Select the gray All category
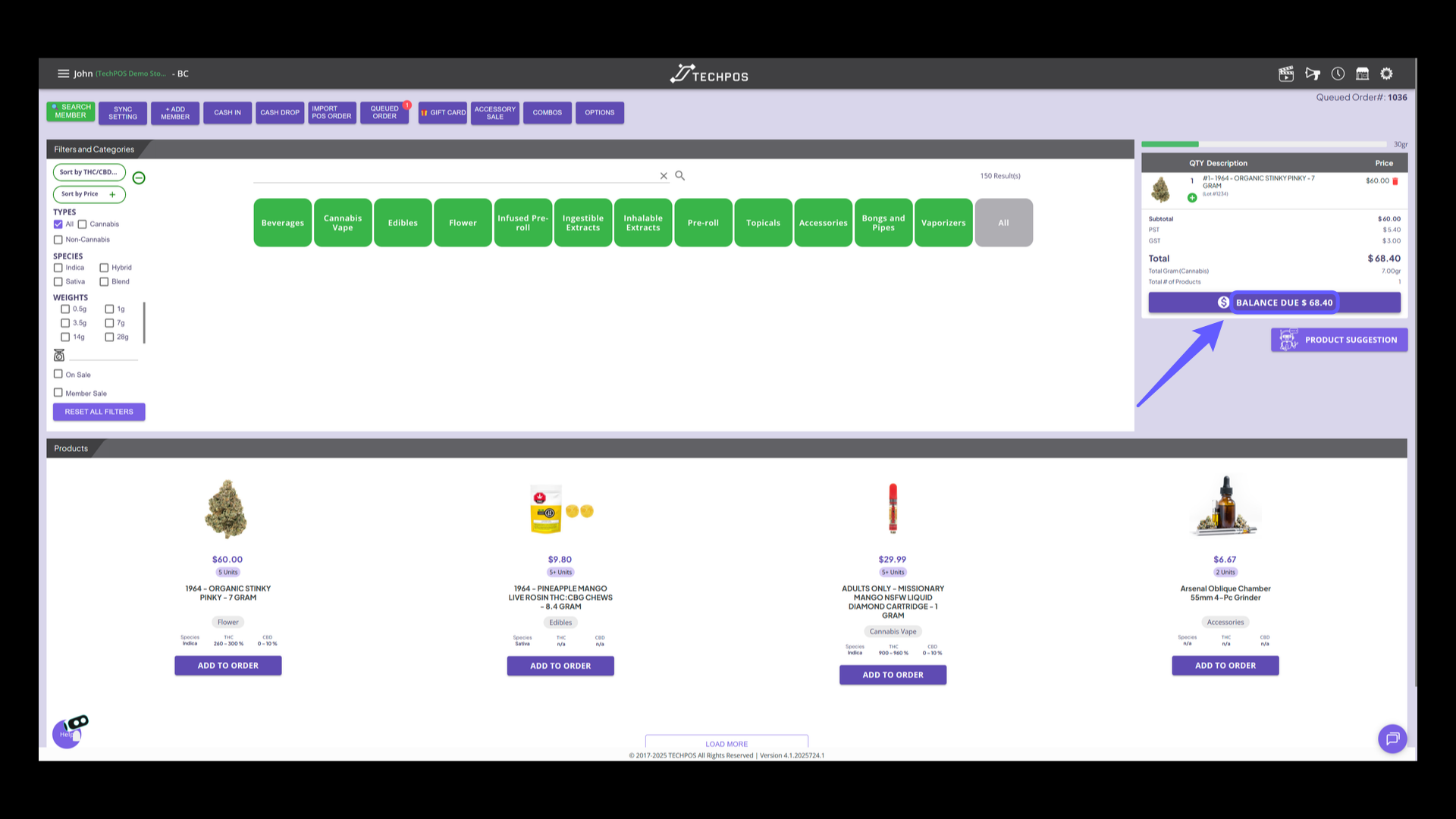This screenshot has width=1456, height=819. [1004, 223]
